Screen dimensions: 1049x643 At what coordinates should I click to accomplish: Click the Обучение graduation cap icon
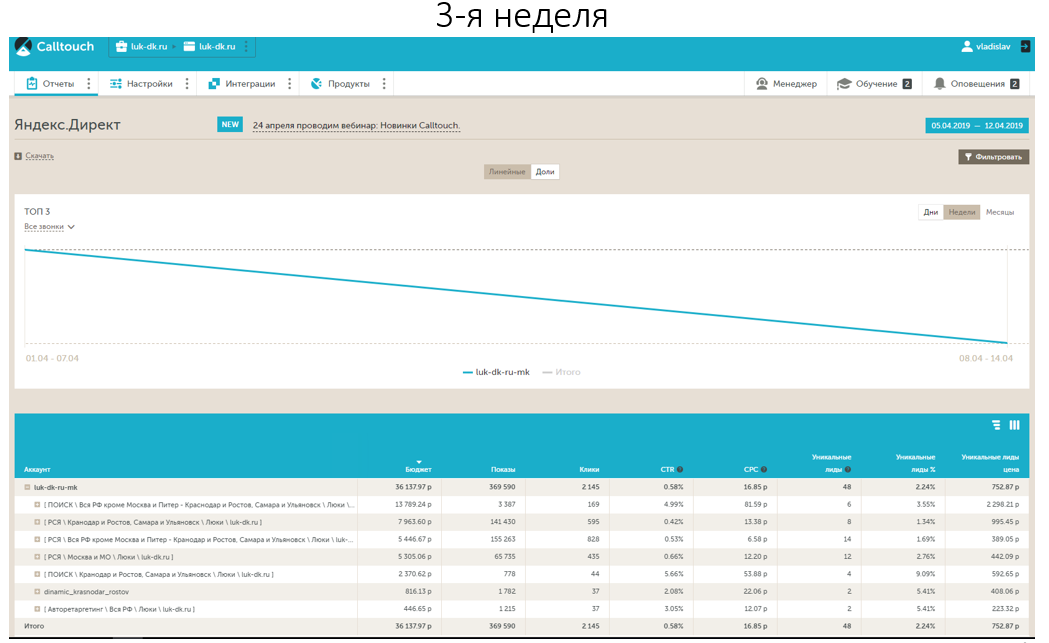click(844, 84)
